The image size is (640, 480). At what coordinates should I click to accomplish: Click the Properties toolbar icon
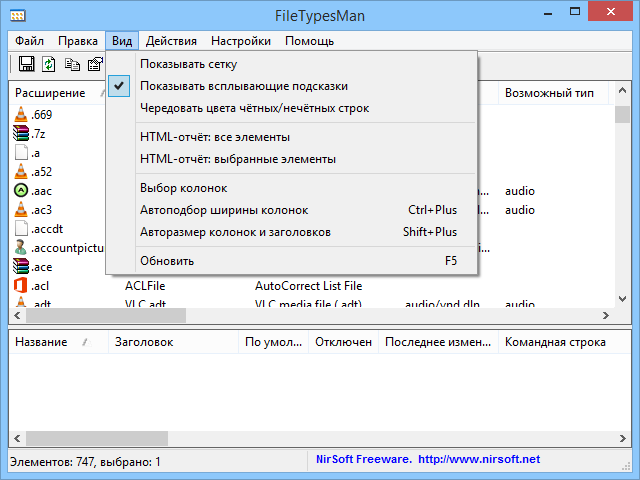(x=95, y=64)
